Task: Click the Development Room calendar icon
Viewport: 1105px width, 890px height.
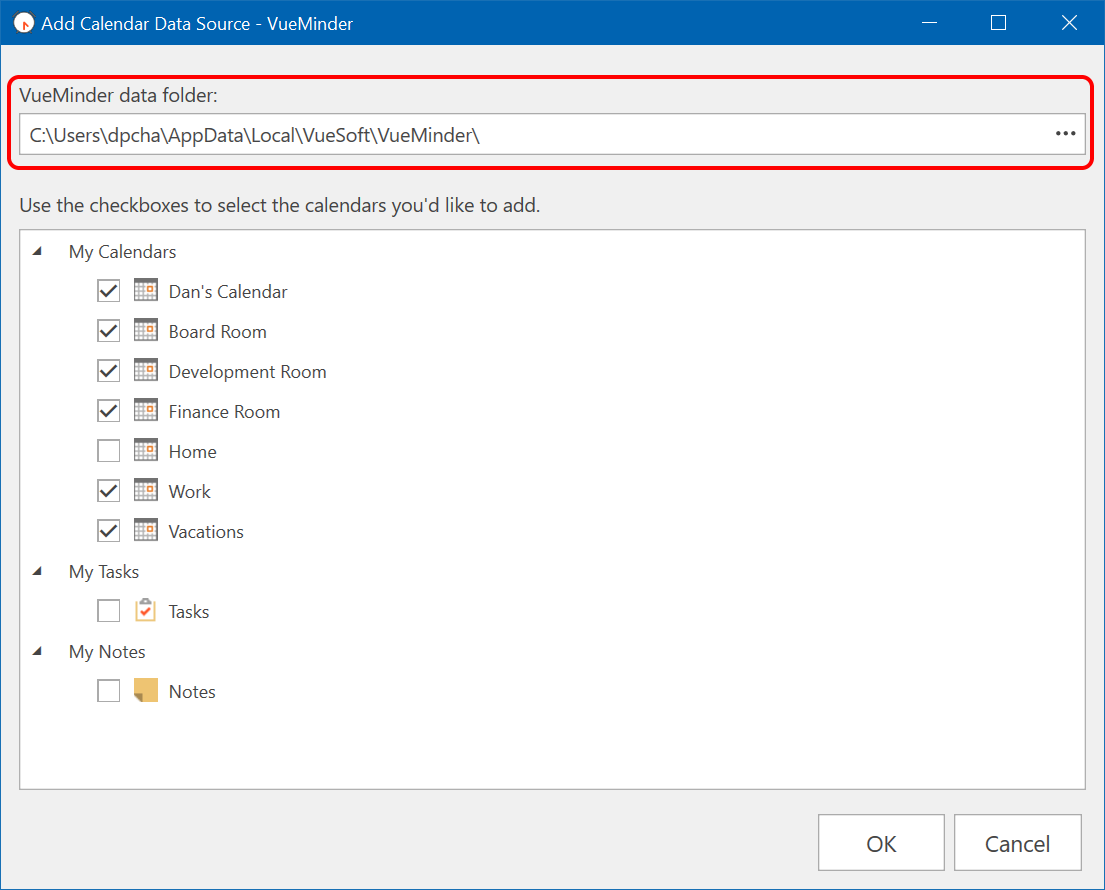Action: click(146, 371)
